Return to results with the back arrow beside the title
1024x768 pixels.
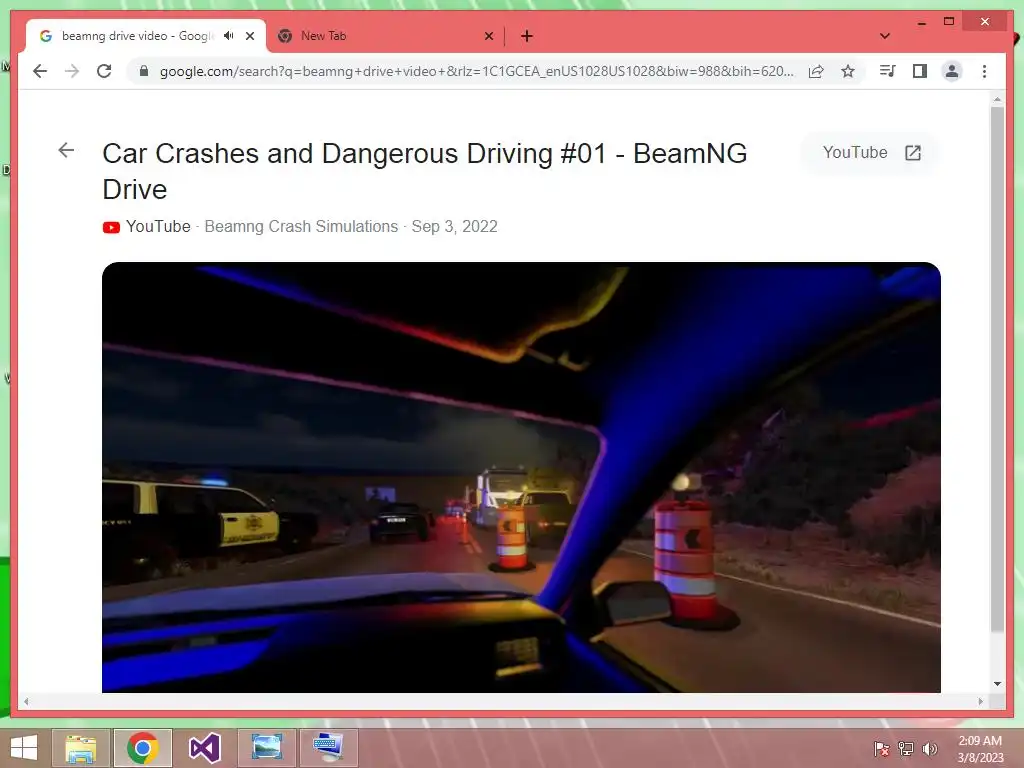[66, 150]
